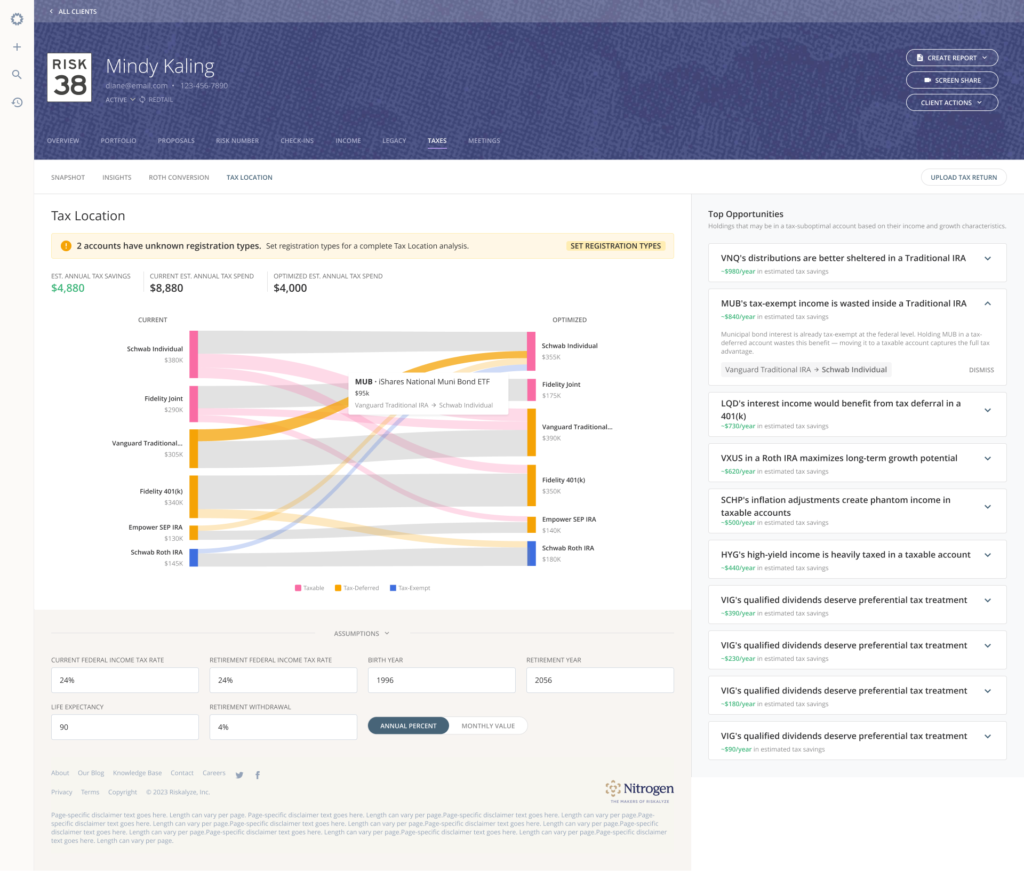The image size is (1024, 871).
Task: Open the Privacy footer link
Action: click(61, 793)
